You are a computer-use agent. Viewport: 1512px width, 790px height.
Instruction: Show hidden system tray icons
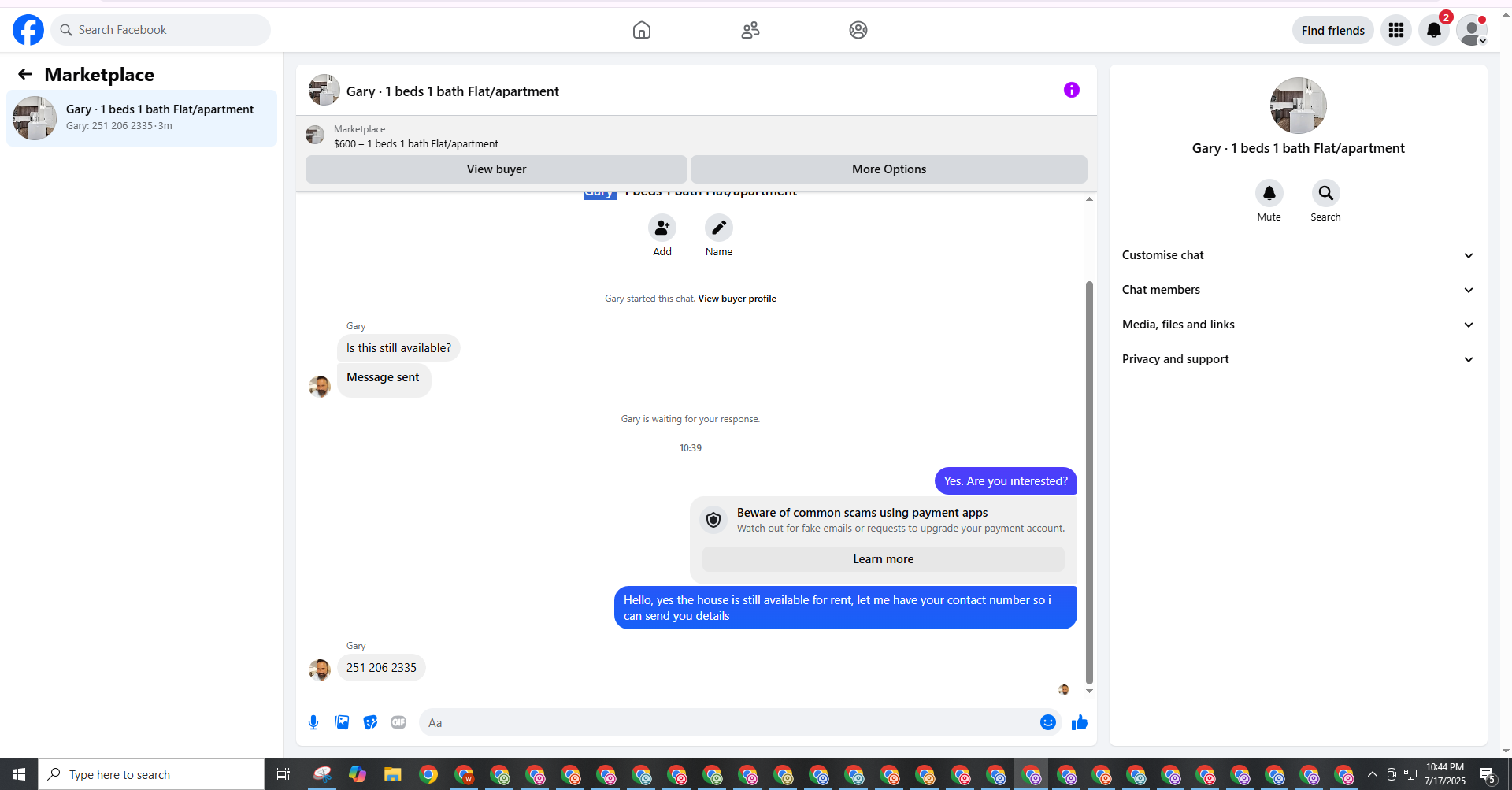(x=1373, y=774)
